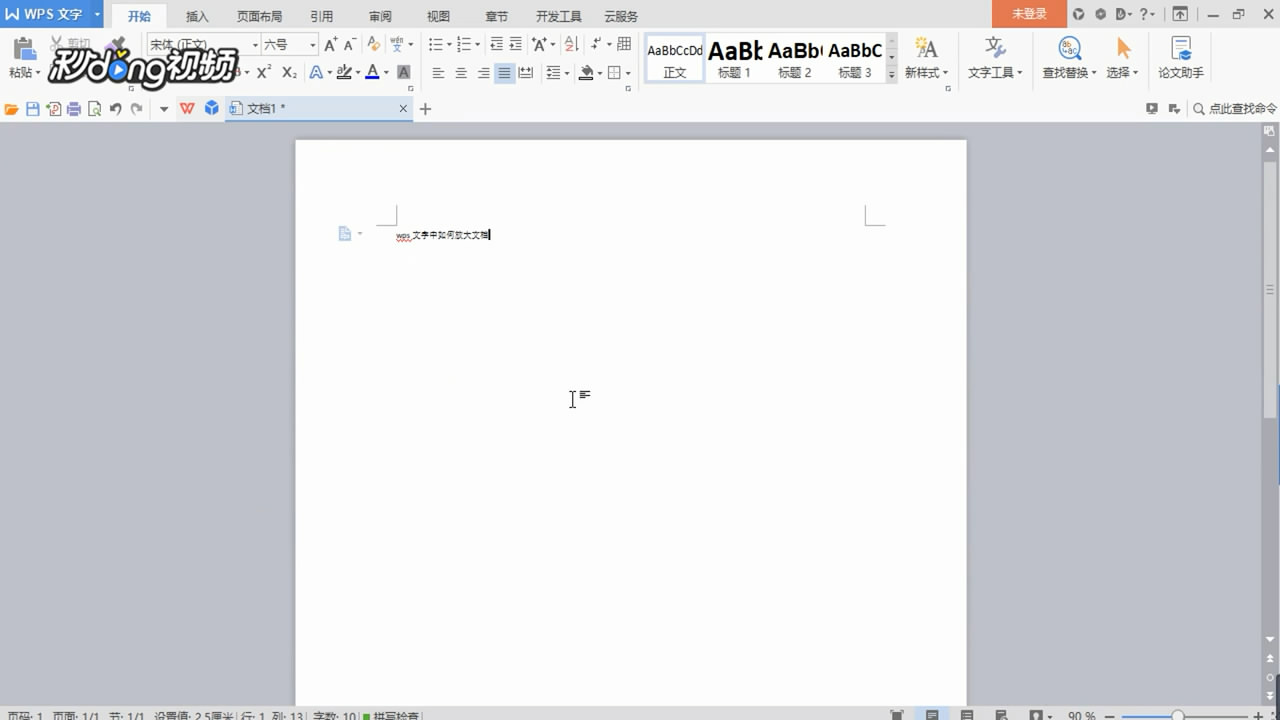The height and width of the screenshot is (720, 1280).
Task: Click the red WPS home icon next to tabs
Action: [x=187, y=109]
